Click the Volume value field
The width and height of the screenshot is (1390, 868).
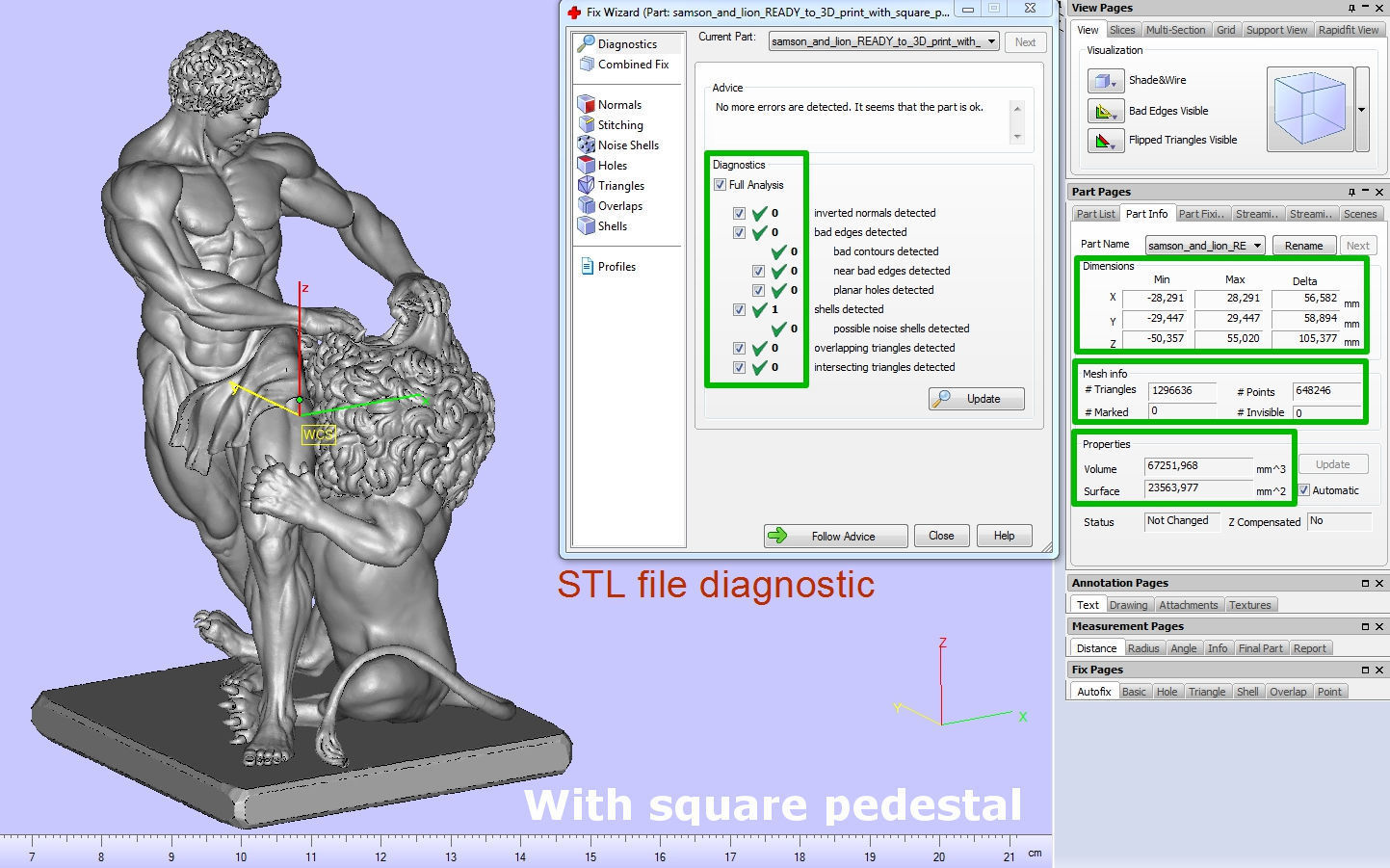coord(1198,466)
